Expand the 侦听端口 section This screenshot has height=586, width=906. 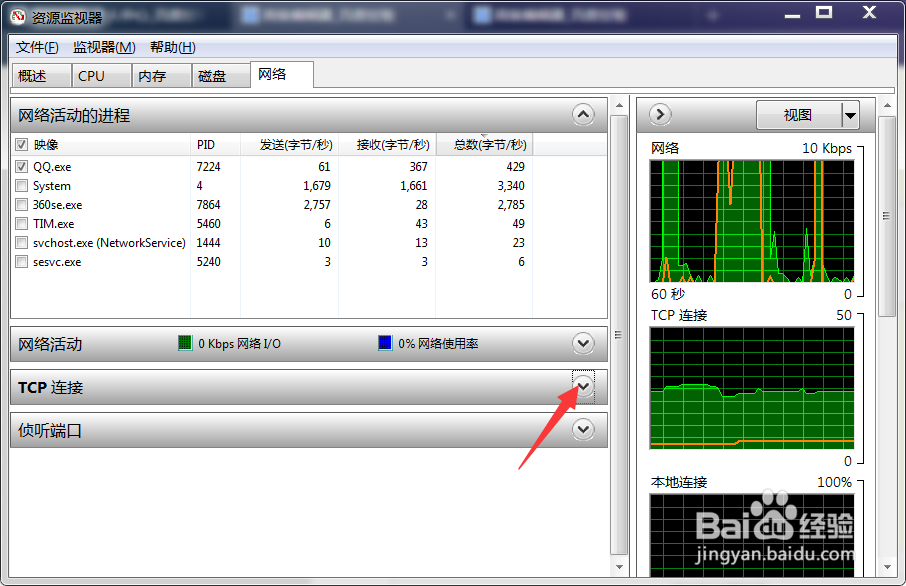click(583, 429)
